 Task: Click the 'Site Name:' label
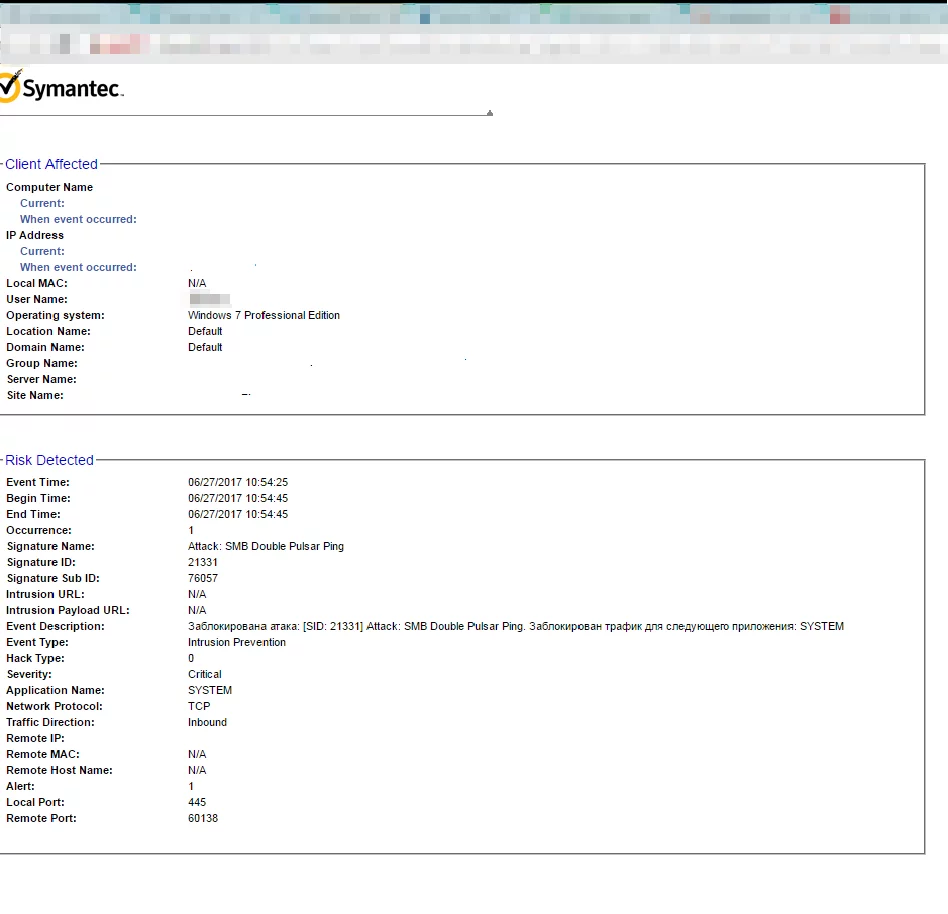[x=35, y=395]
